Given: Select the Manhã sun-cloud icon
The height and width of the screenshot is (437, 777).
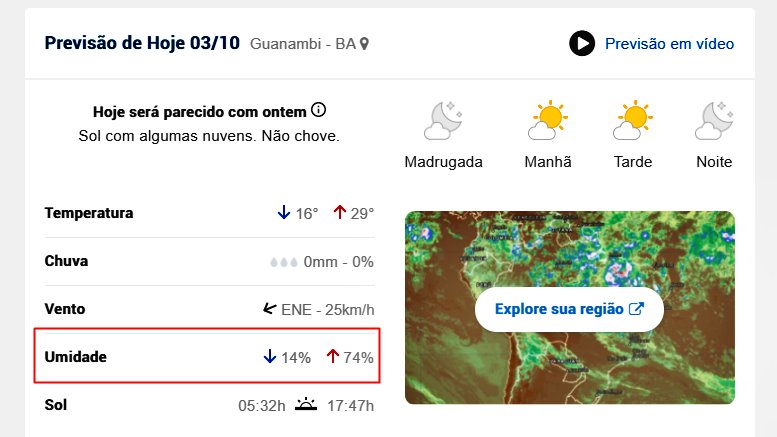Looking at the screenshot, I should click(548, 120).
